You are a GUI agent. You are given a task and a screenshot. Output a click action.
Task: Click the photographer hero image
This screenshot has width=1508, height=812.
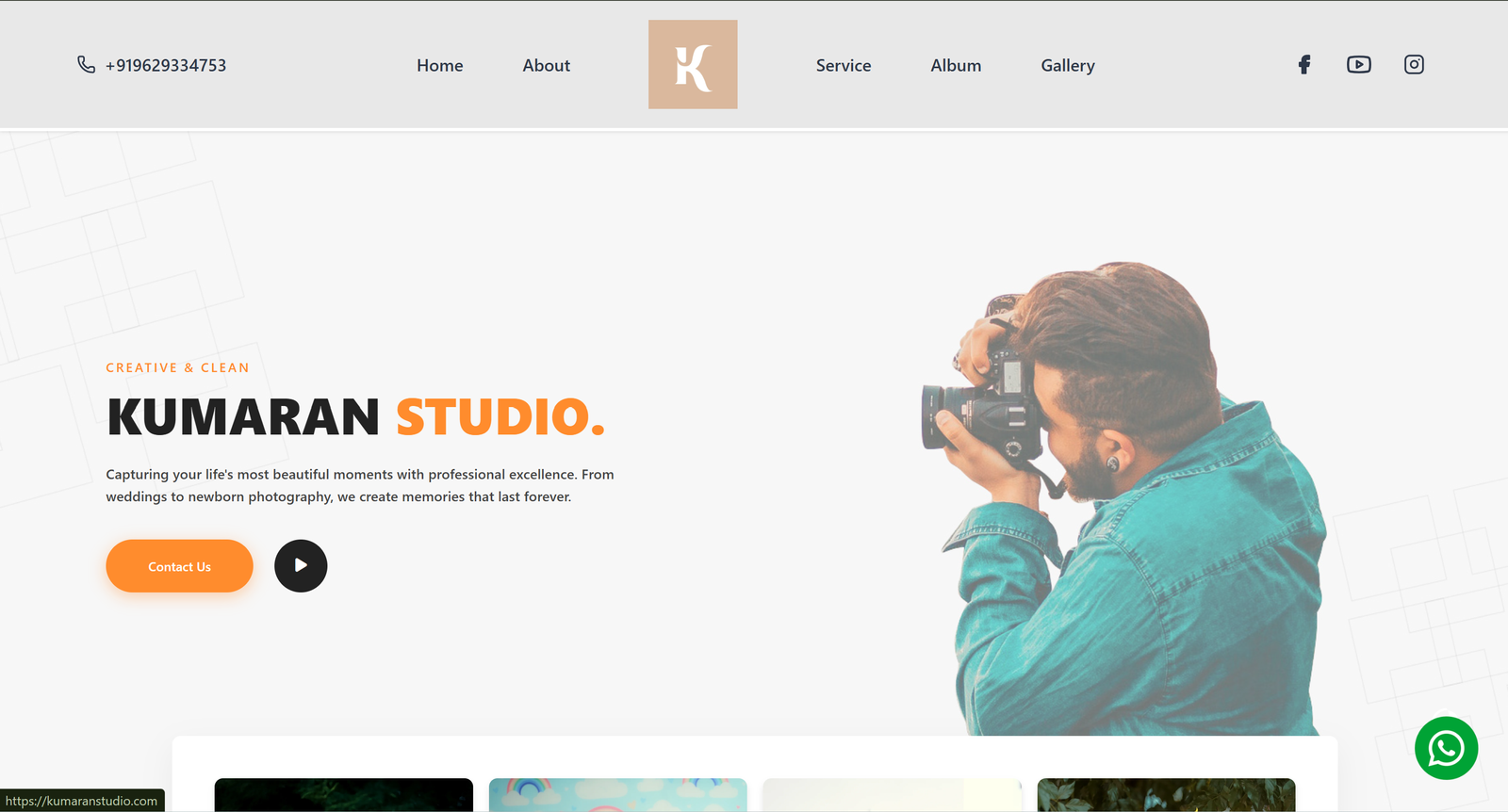(1124, 498)
